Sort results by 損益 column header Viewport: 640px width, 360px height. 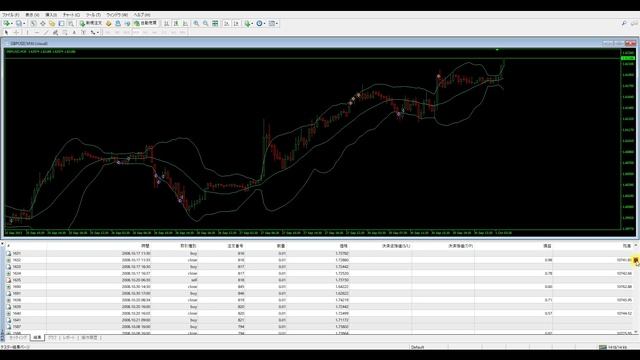(547, 246)
